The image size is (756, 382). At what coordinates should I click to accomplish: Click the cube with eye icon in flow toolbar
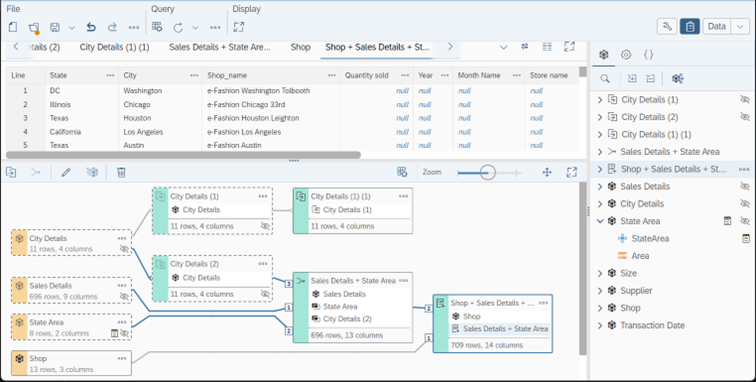92,172
